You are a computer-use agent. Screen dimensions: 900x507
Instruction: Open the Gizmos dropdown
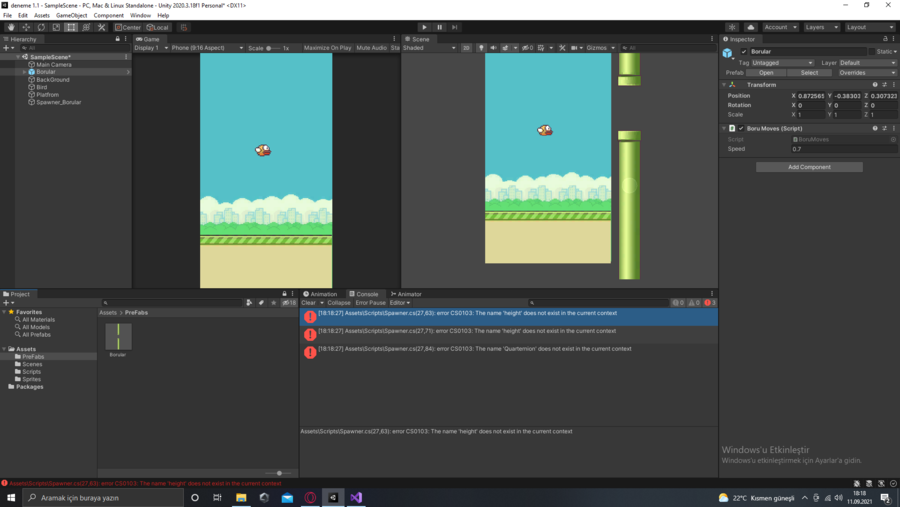pyautogui.click(x=600, y=48)
